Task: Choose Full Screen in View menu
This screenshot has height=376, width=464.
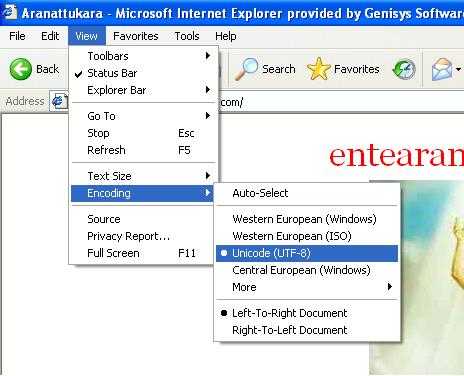Action: [142, 253]
